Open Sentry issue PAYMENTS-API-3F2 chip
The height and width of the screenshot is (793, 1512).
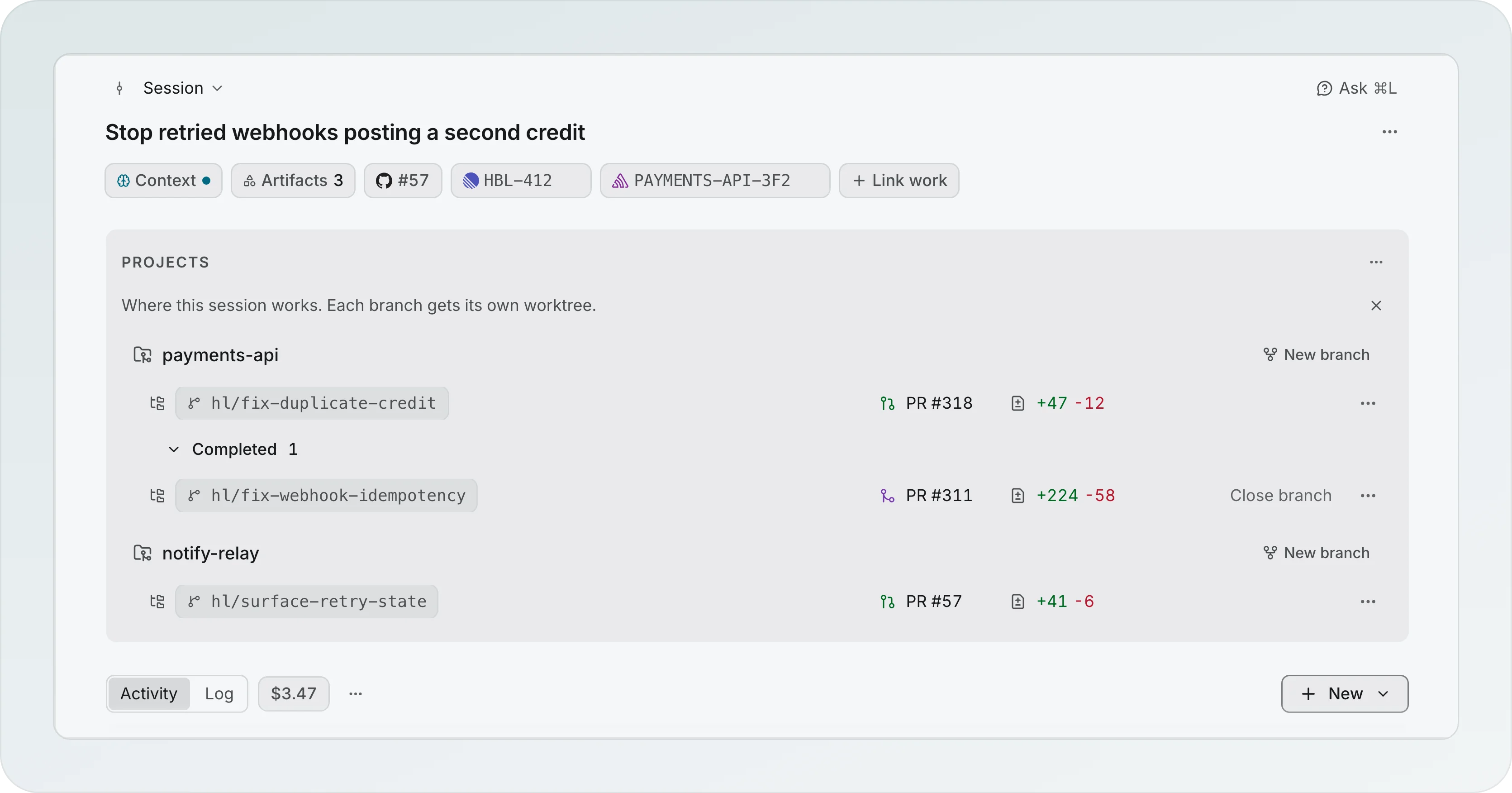[x=715, y=180]
